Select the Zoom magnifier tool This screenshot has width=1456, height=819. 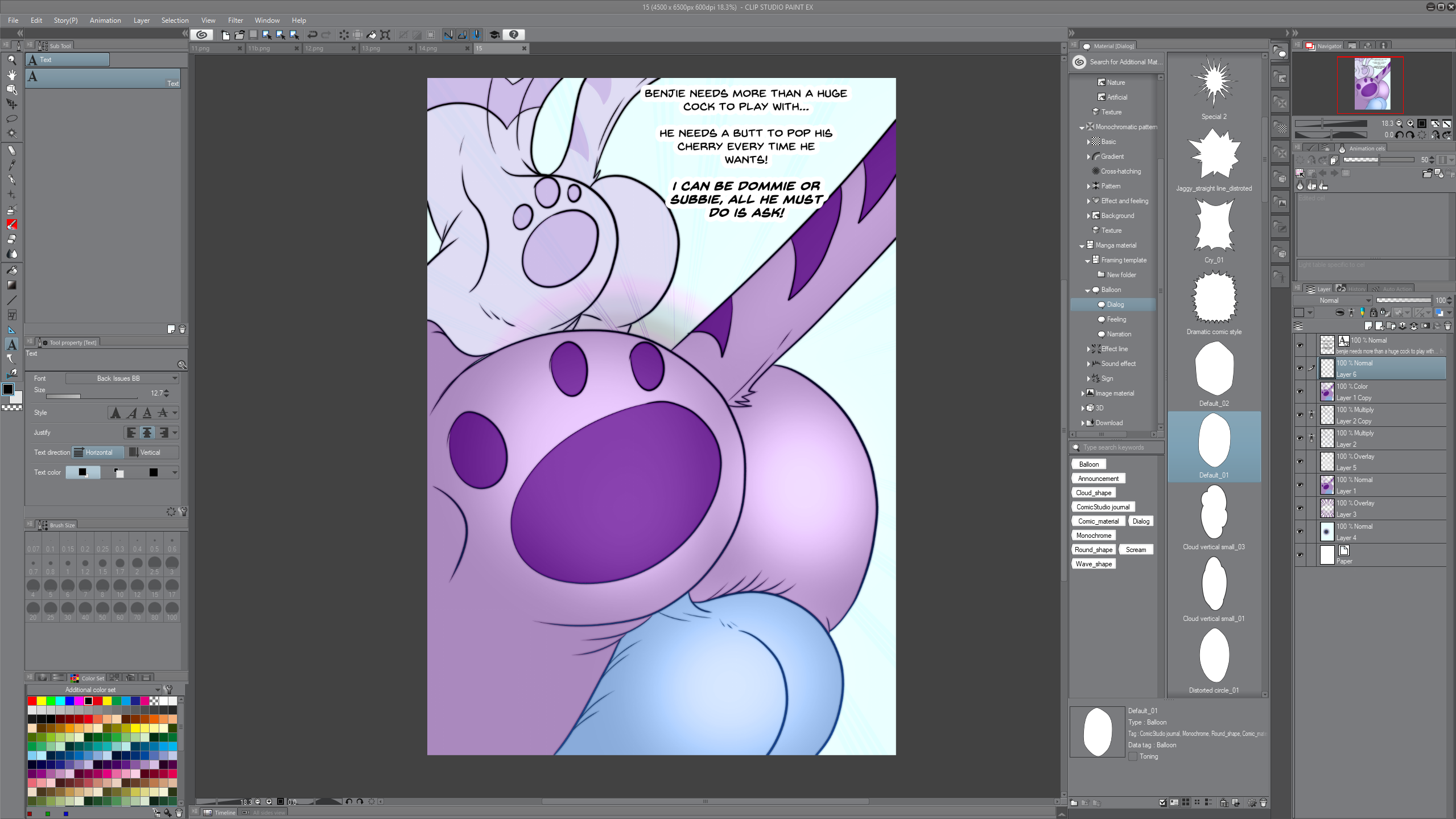12,60
